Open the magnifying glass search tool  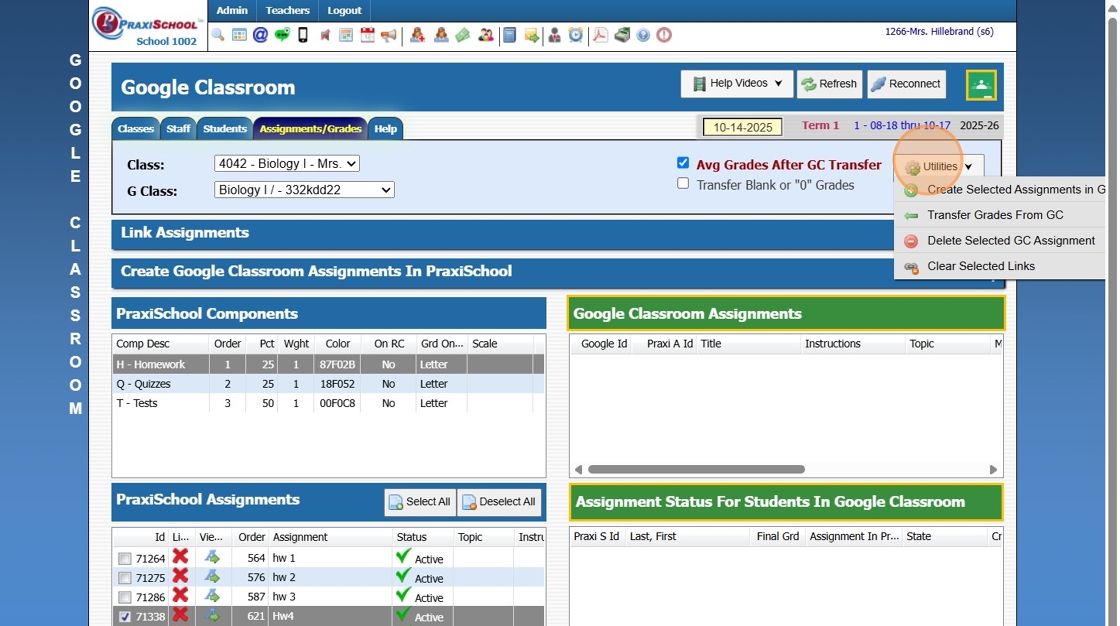point(218,35)
